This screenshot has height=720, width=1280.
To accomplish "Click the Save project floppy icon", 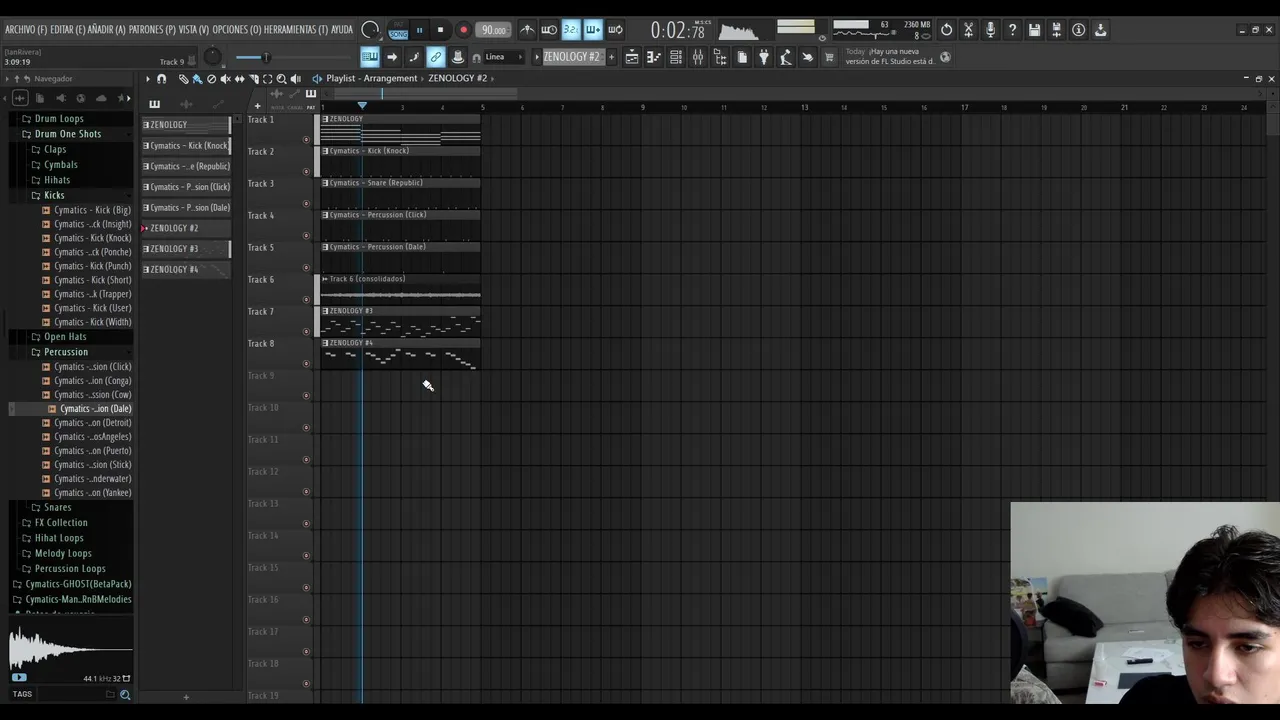I will tap(1034, 30).
